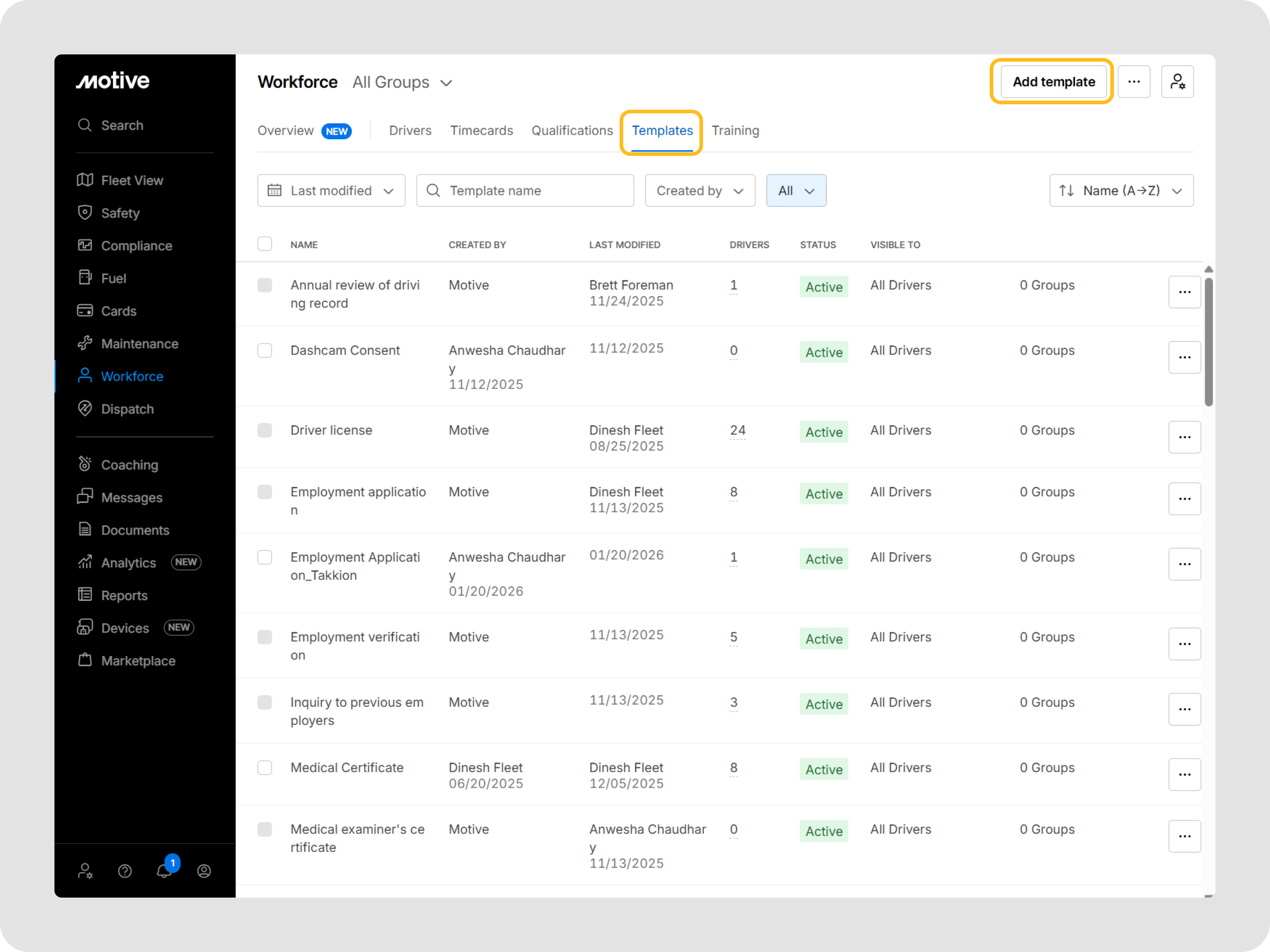This screenshot has width=1270, height=952.
Task: Switch to the Timecards tab
Action: (x=481, y=131)
